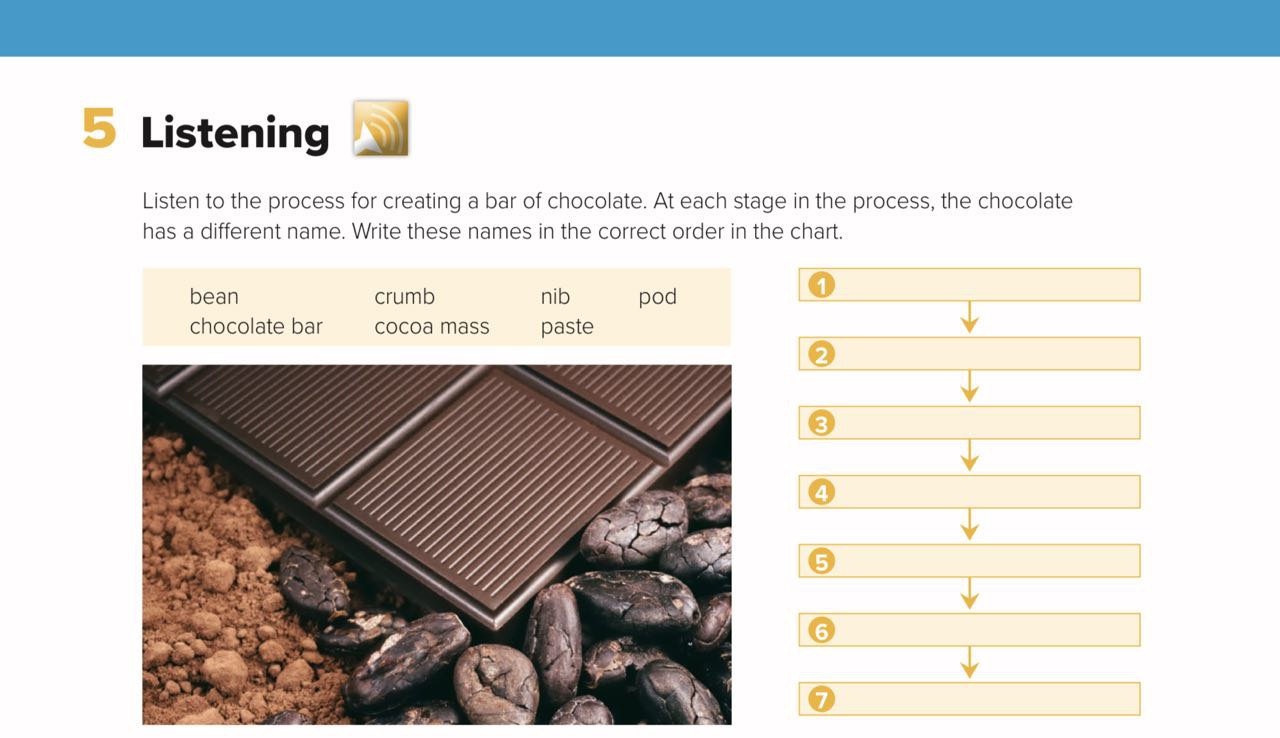Play the Listening audio icon
Image resolution: width=1280 pixels, height=738 pixels.
380,128
